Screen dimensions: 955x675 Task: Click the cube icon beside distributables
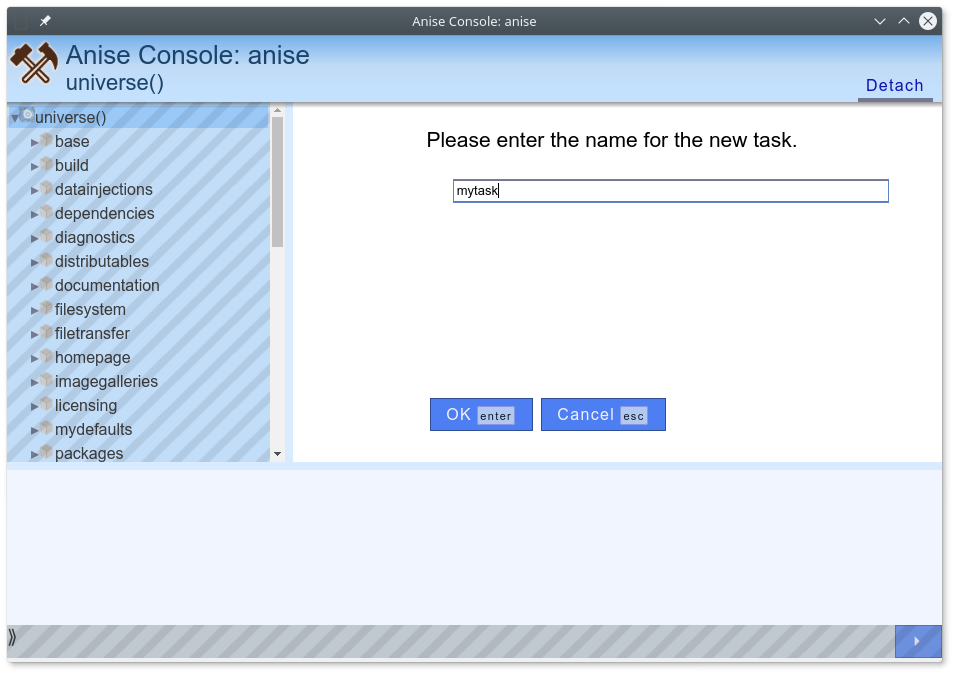point(47,260)
